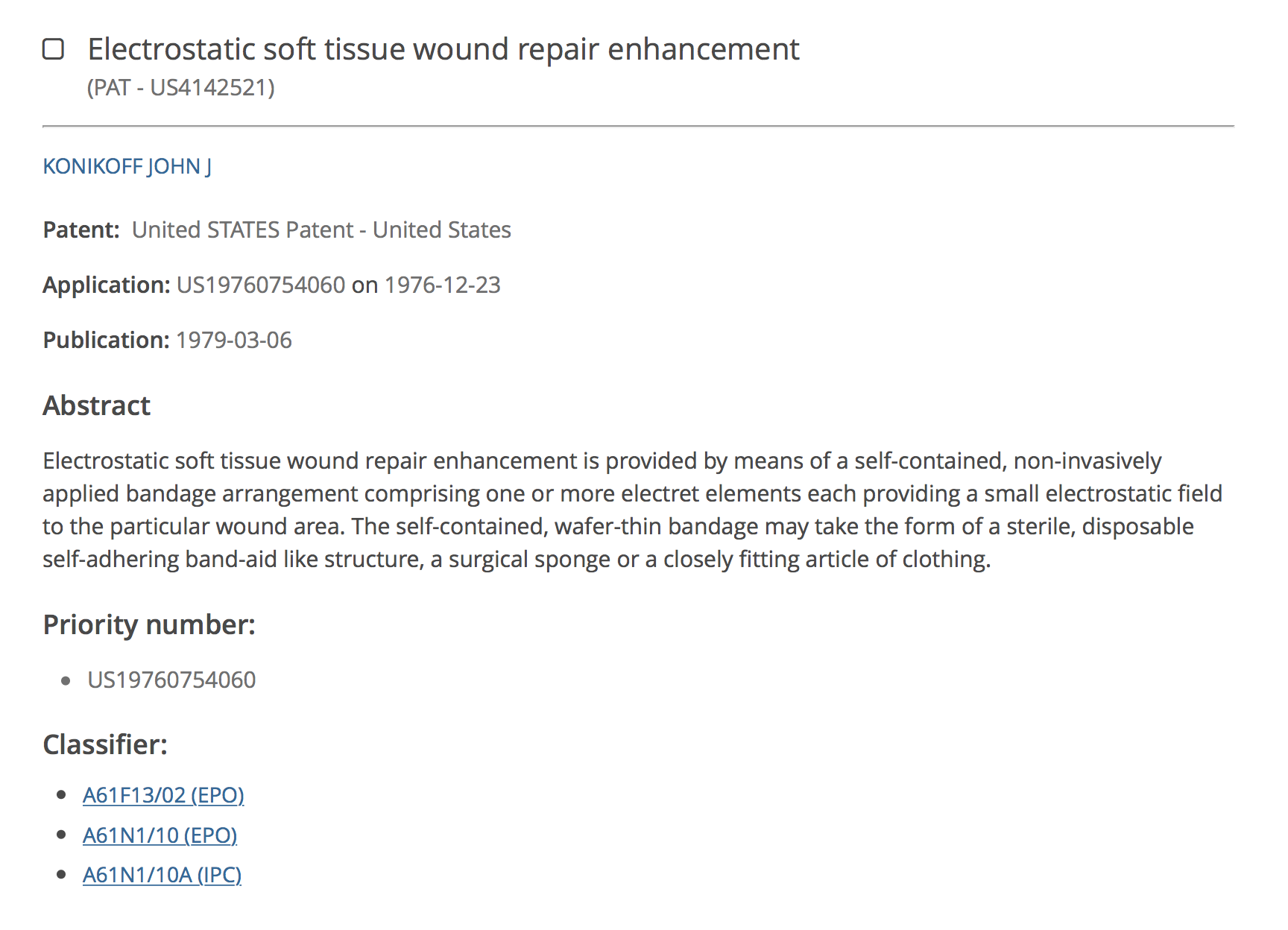Click the horizontal divider below the title
Screen dimensions: 1288x930
point(638,127)
